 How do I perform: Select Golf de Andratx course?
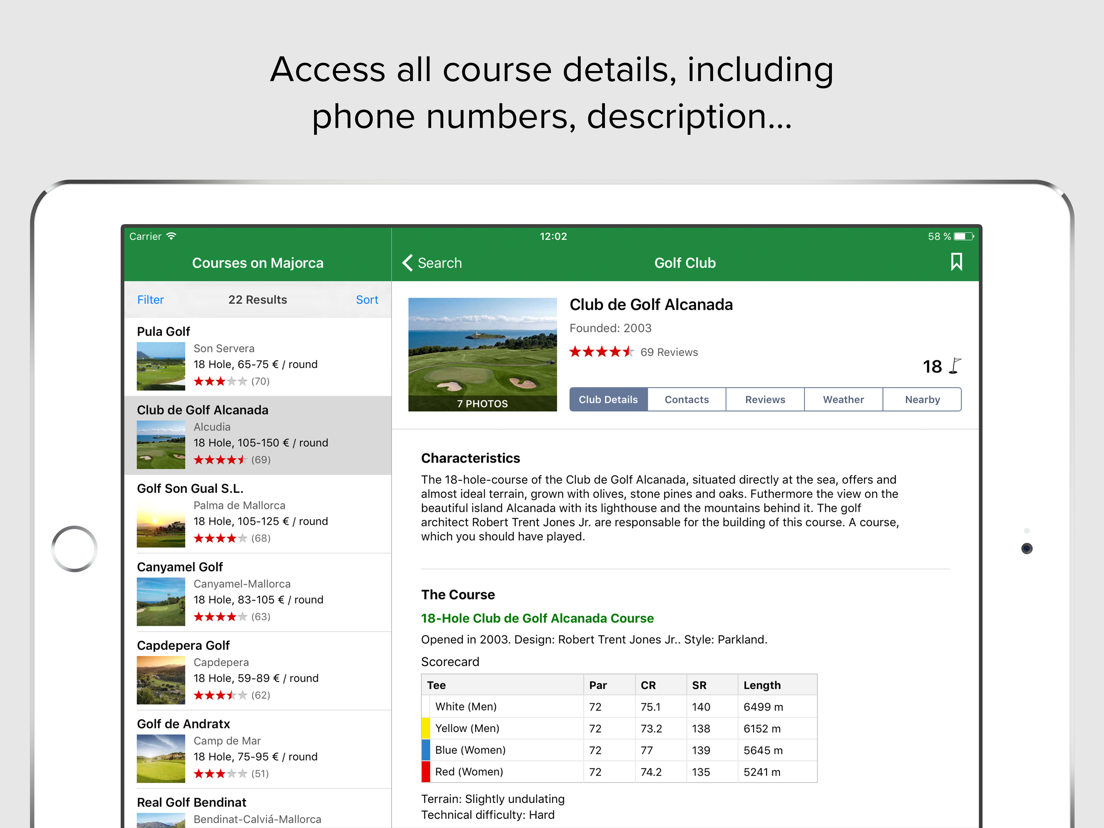click(258, 749)
